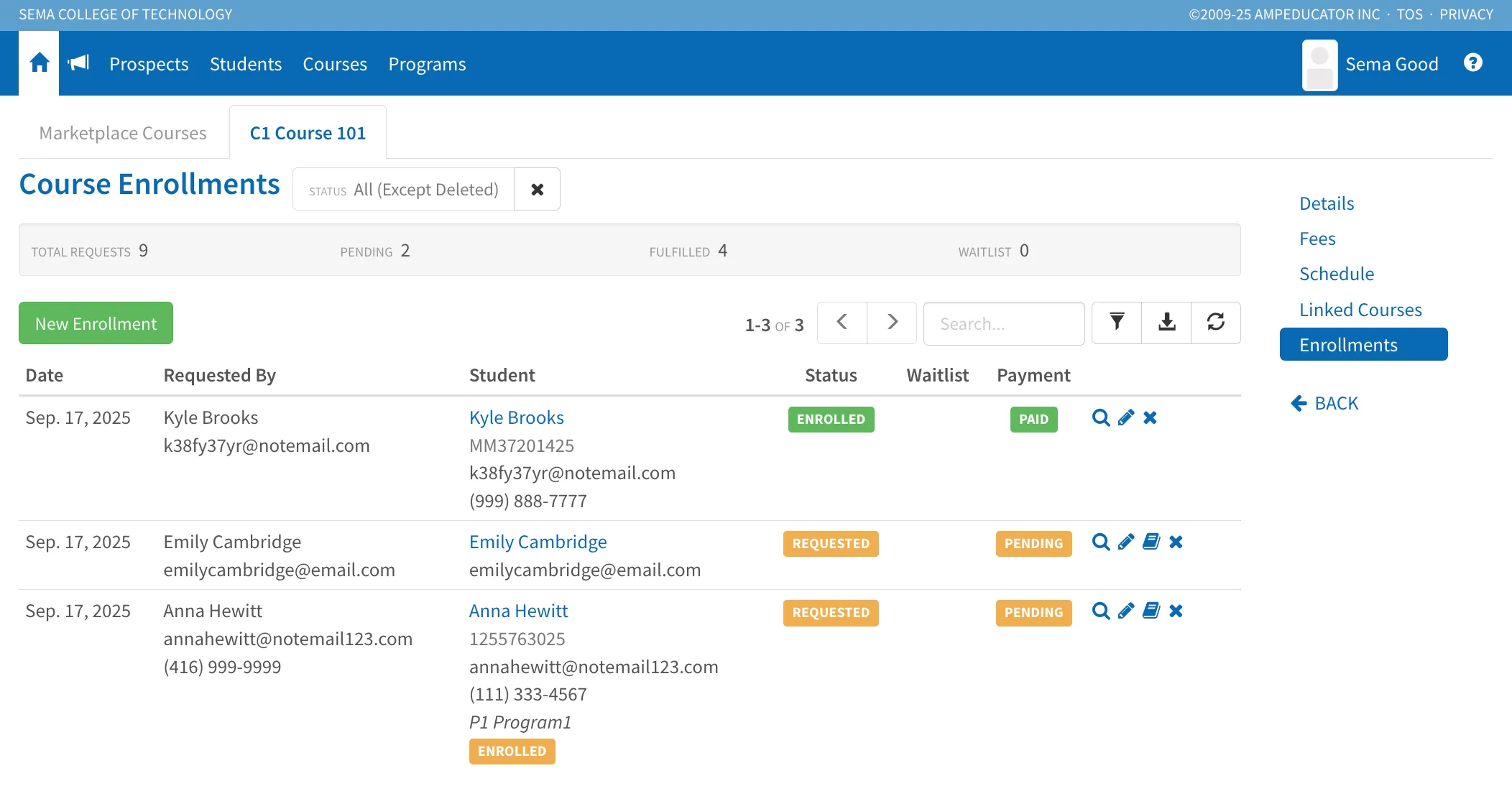Screen dimensions: 1512x786
Task: Open the Fees sidebar link
Action: 1317,239
